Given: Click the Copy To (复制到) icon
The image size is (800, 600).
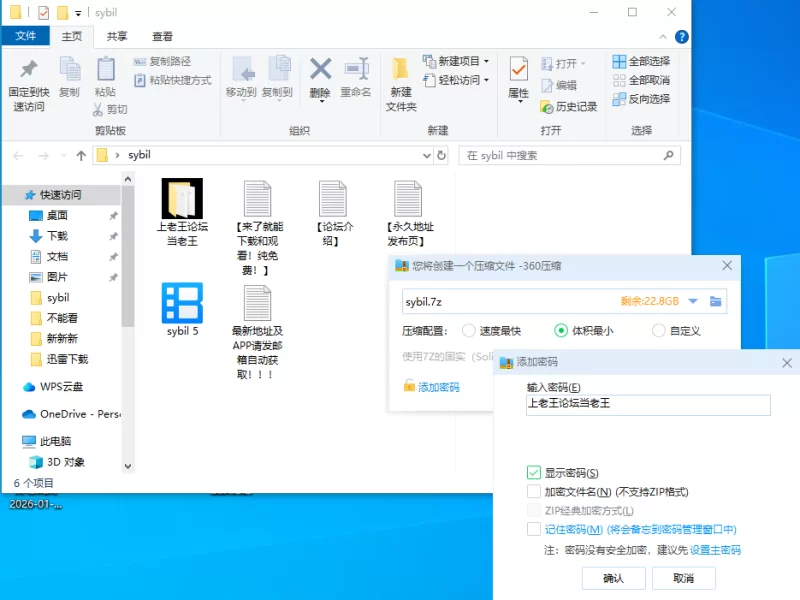Looking at the screenshot, I should coord(278,69).
